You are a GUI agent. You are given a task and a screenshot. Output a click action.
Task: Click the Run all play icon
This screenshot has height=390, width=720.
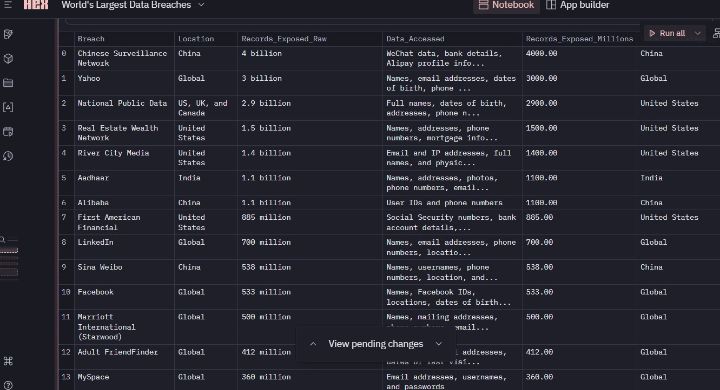(652, 33)
